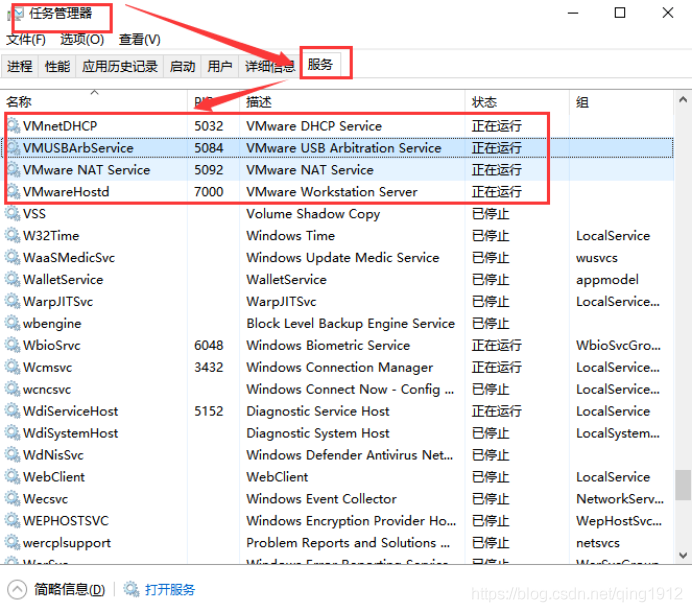Screen dimensions: 692x612
Task: Switch to the 启动 tab
Action: tap(182, 66)
